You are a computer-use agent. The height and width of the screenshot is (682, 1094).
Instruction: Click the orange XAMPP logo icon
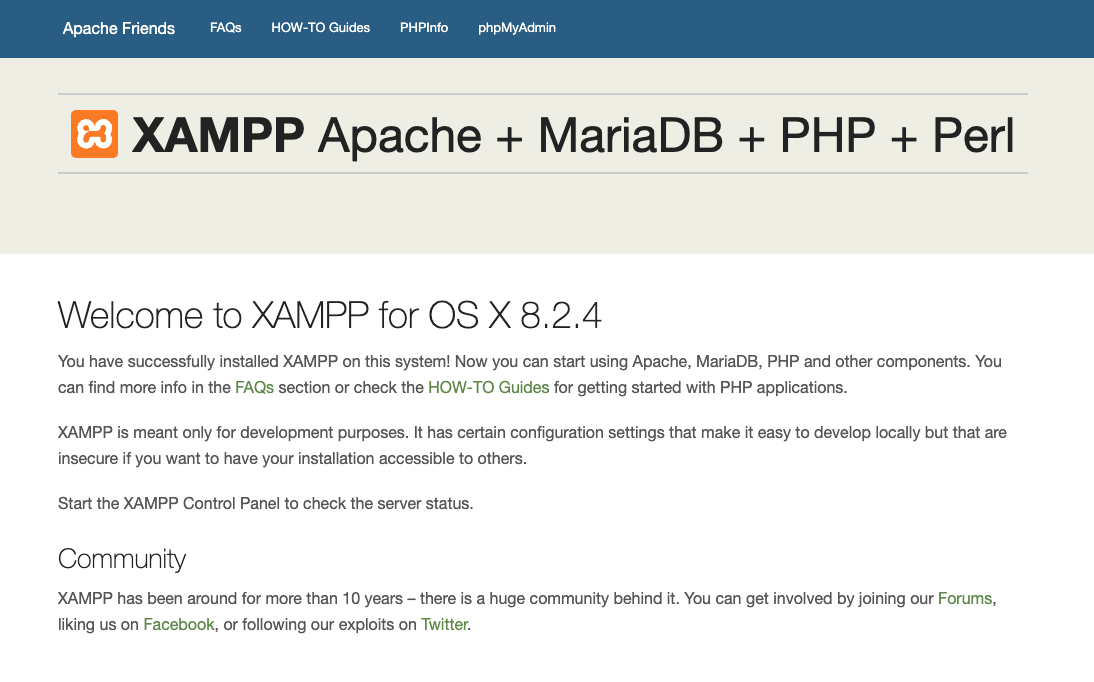coord(95,134)
